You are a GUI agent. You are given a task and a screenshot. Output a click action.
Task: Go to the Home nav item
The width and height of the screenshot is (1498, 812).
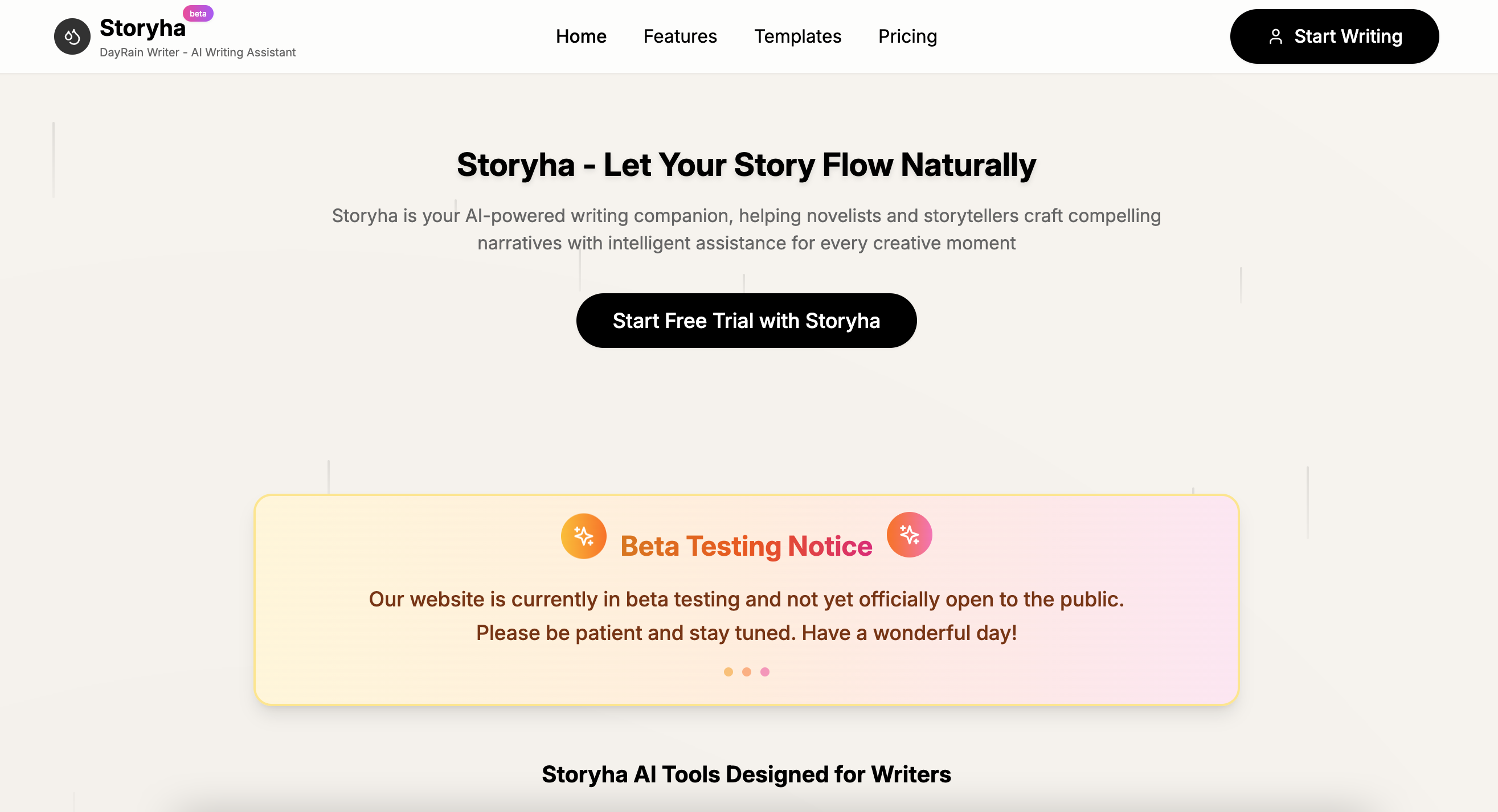pos(581,36)
